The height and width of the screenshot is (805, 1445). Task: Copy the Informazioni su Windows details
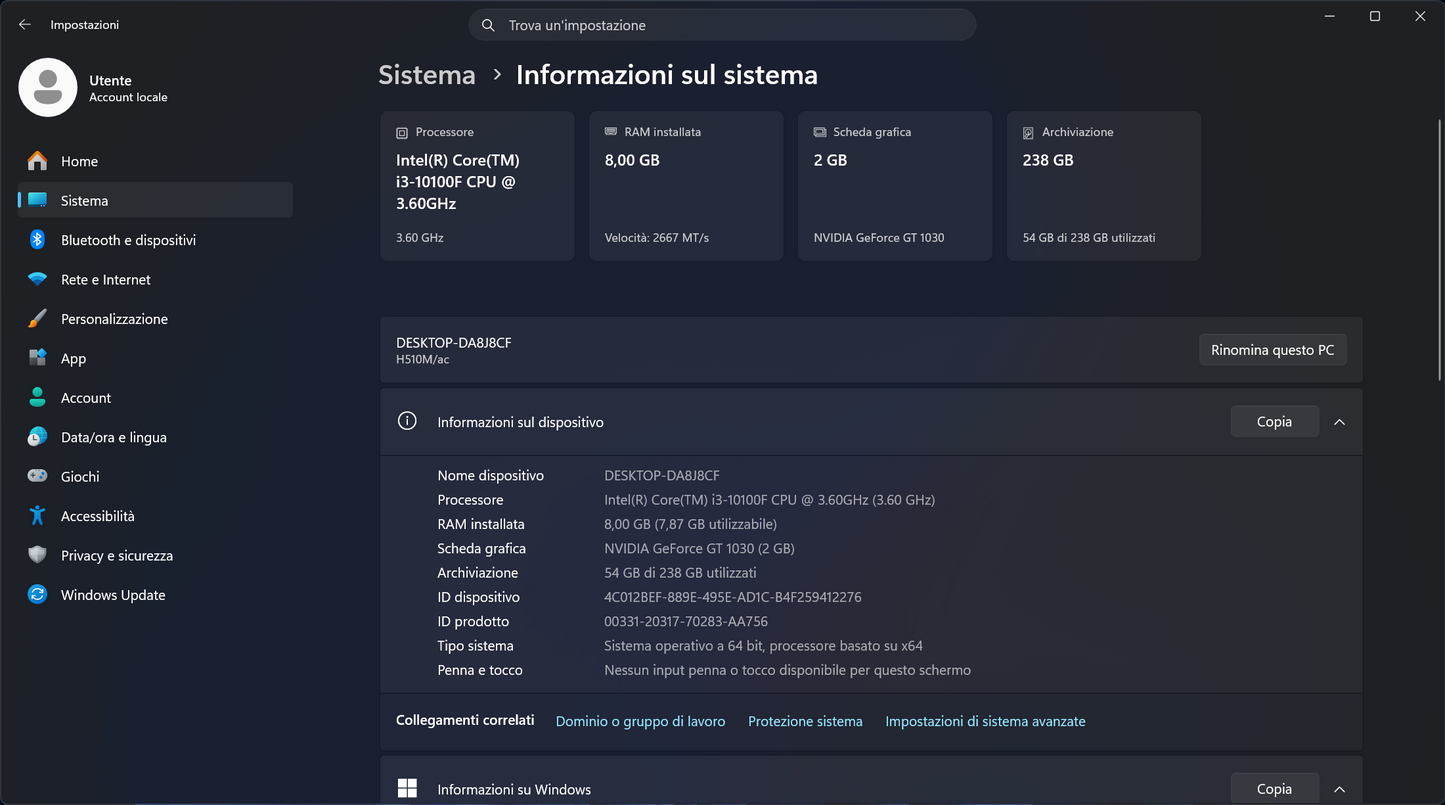(1274, 789)
